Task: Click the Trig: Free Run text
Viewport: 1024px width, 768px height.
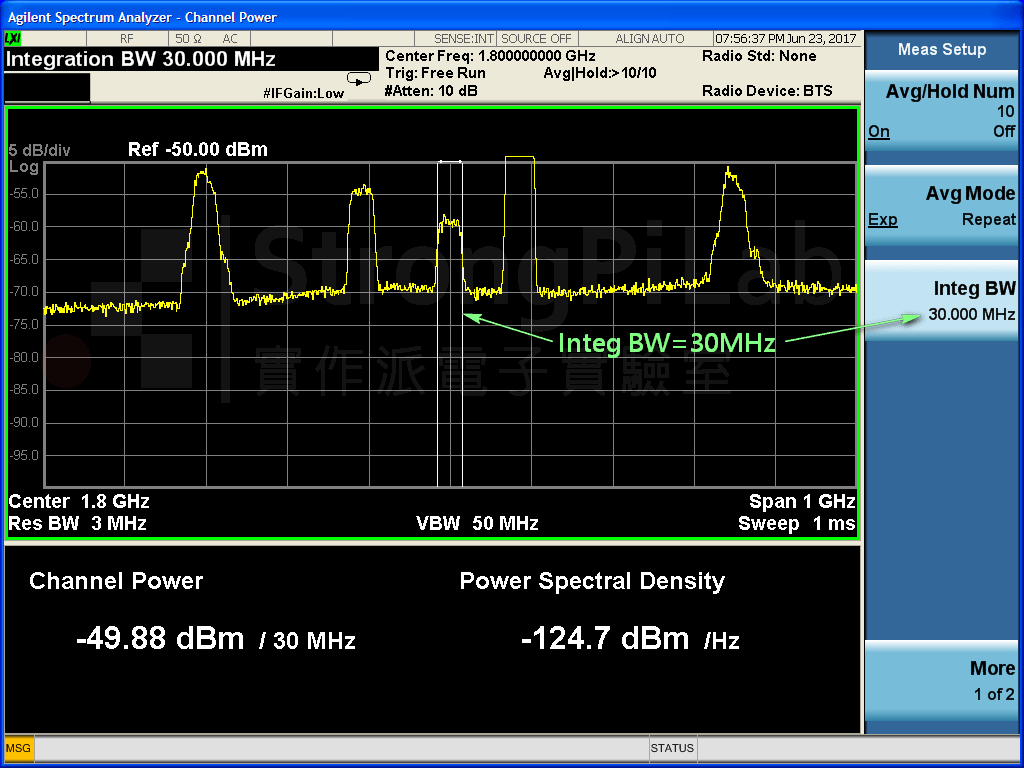Action: (x=436, y=72)
